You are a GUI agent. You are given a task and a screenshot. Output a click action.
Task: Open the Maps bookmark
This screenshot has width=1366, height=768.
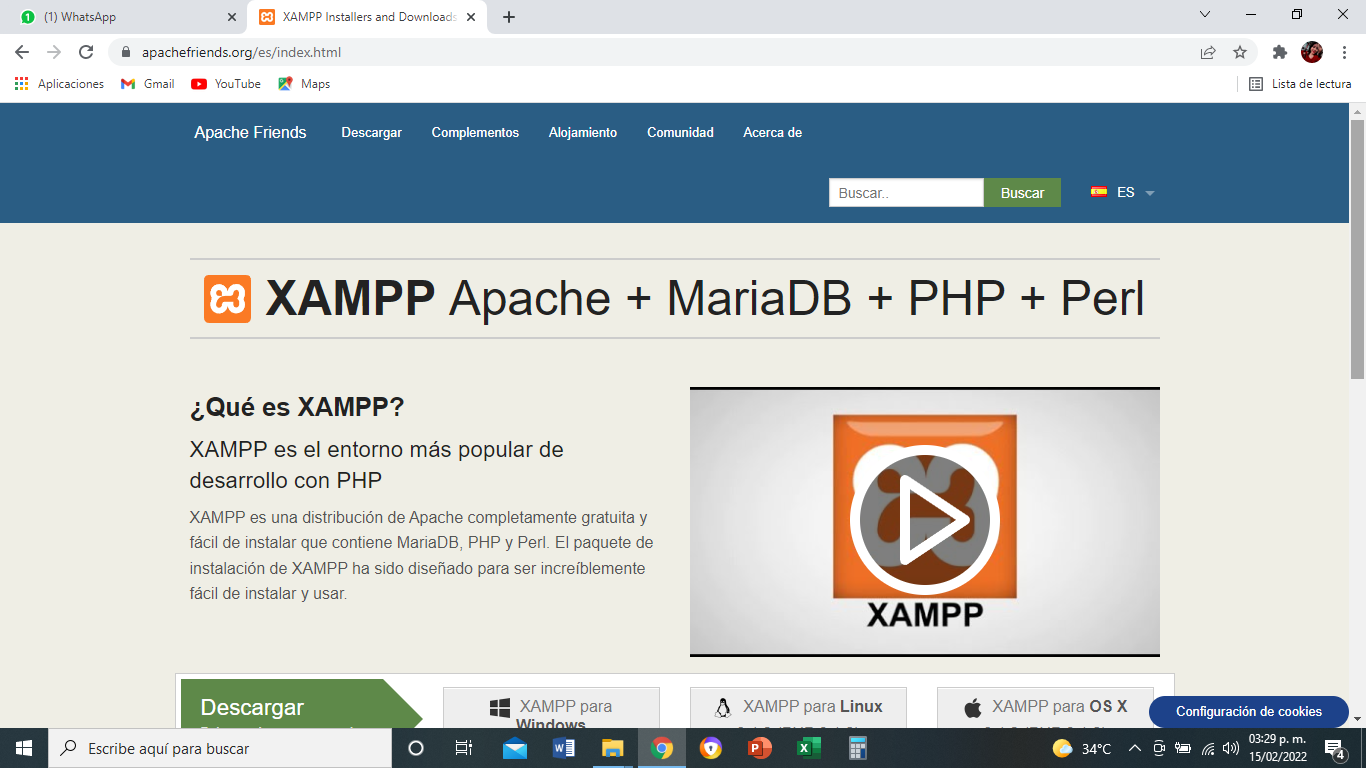[x=304, y=84]
